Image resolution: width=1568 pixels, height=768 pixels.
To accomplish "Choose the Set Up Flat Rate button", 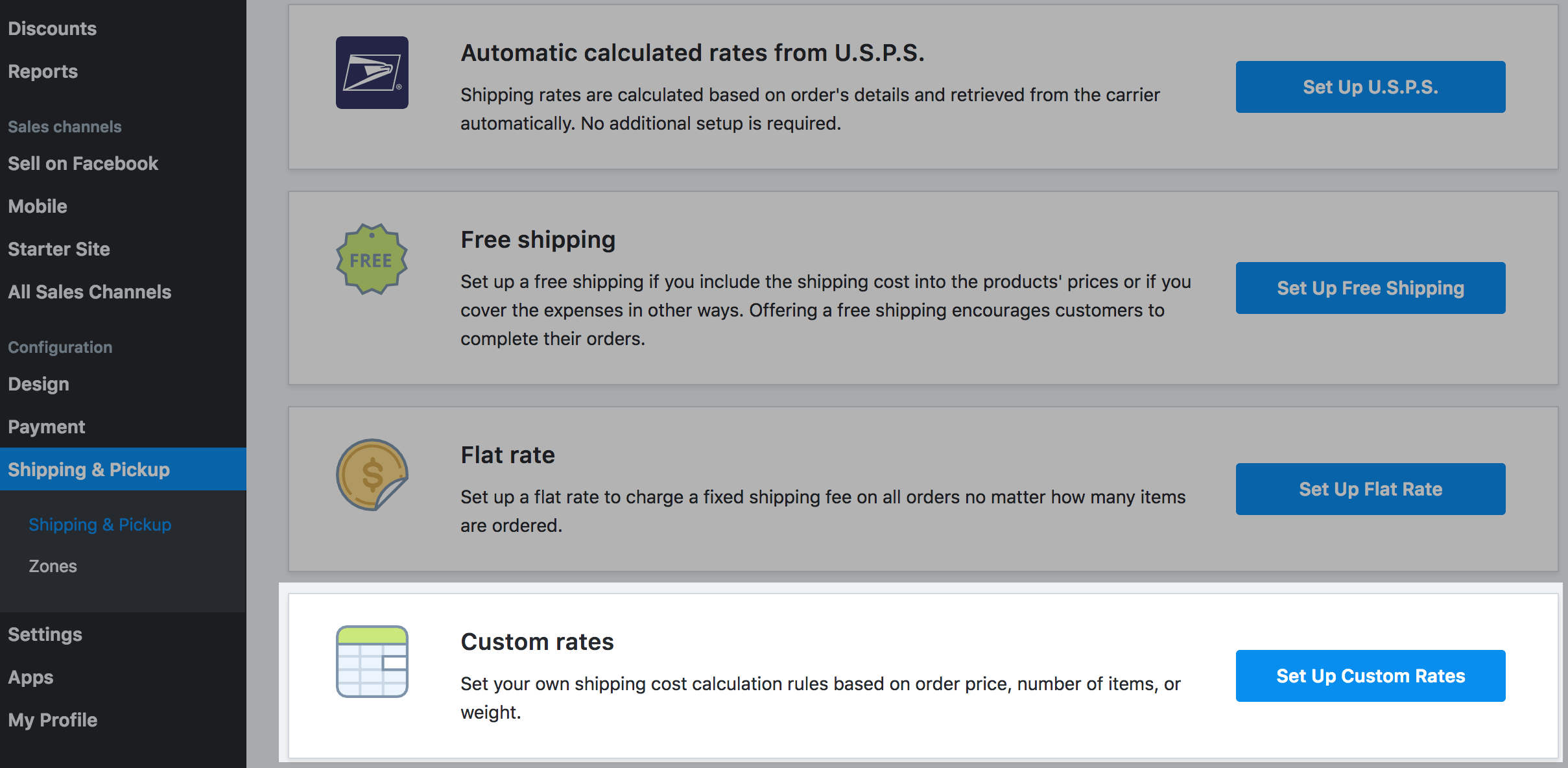I will (x=1370, y=489).
